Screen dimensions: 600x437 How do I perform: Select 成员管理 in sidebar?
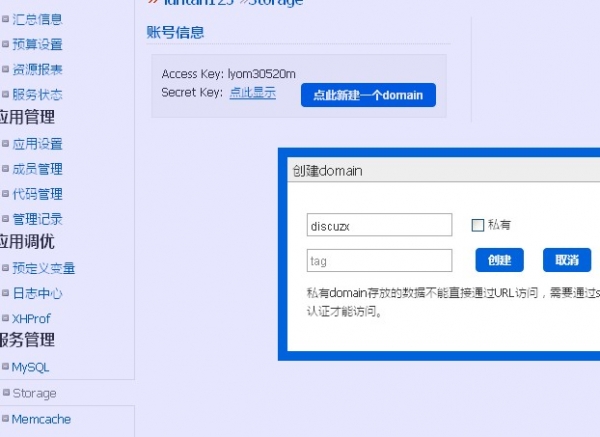[x=37, y=169]
